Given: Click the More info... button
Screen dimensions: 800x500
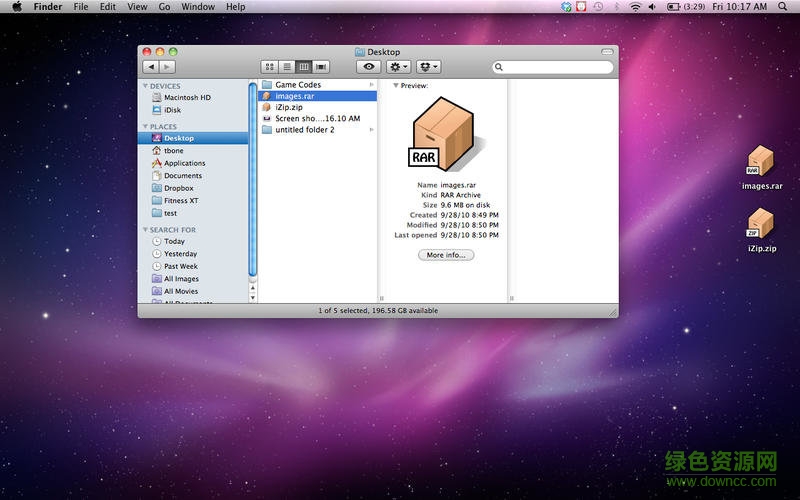Looking at the screenshot, I should [446, 255].
